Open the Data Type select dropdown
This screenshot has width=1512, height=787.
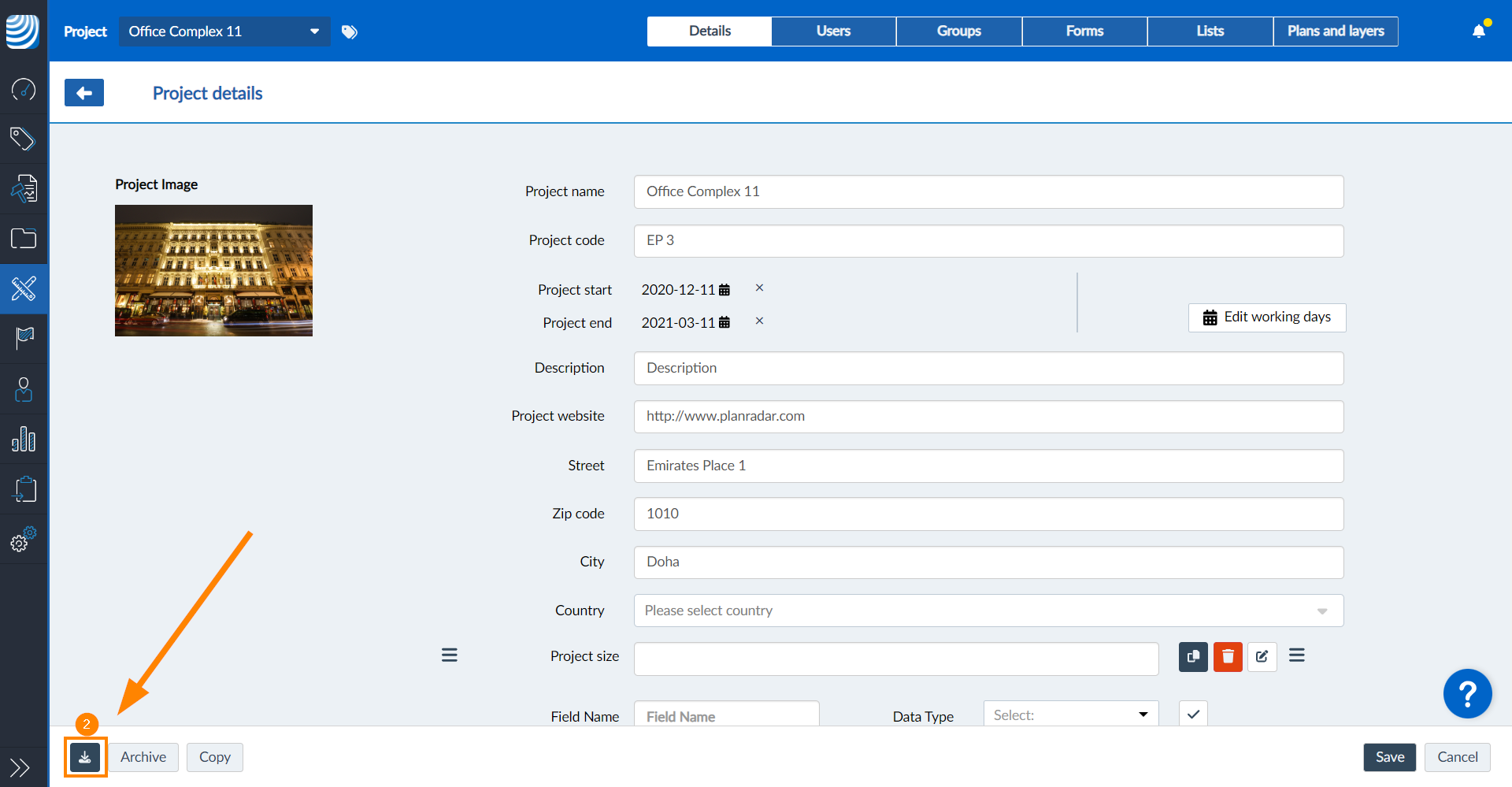[x=1071, y=714]
